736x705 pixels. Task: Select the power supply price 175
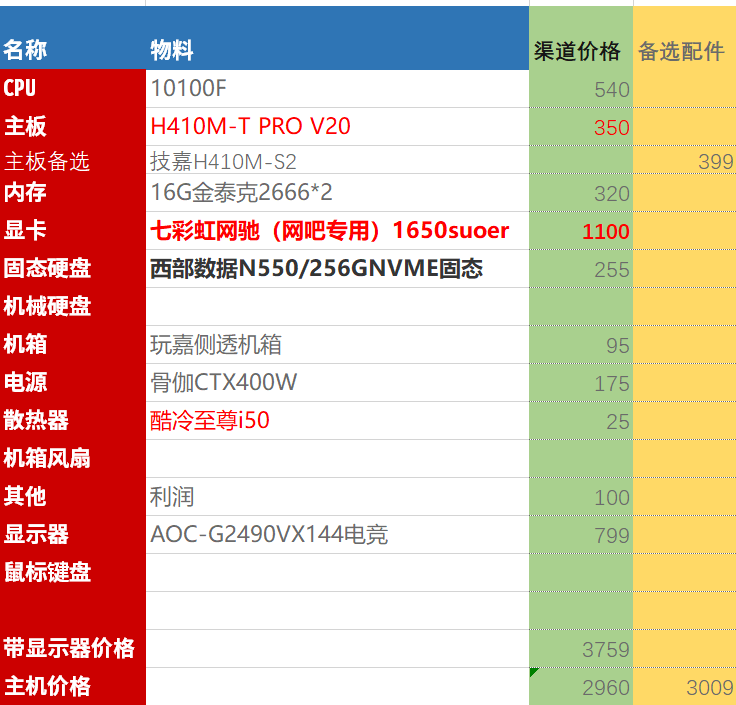(x=581, y=383)
